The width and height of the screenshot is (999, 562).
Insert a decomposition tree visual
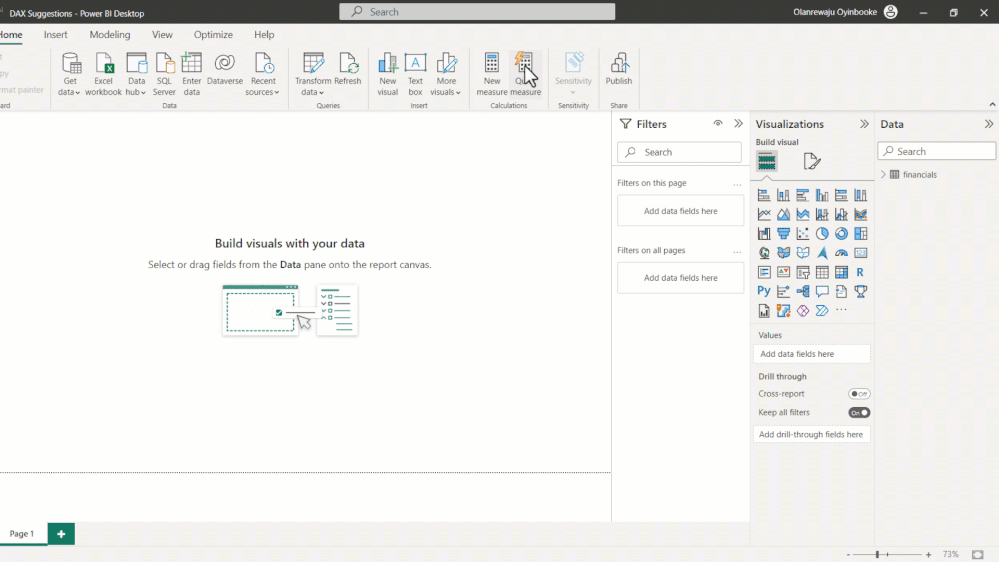click(x=803, y=291)
